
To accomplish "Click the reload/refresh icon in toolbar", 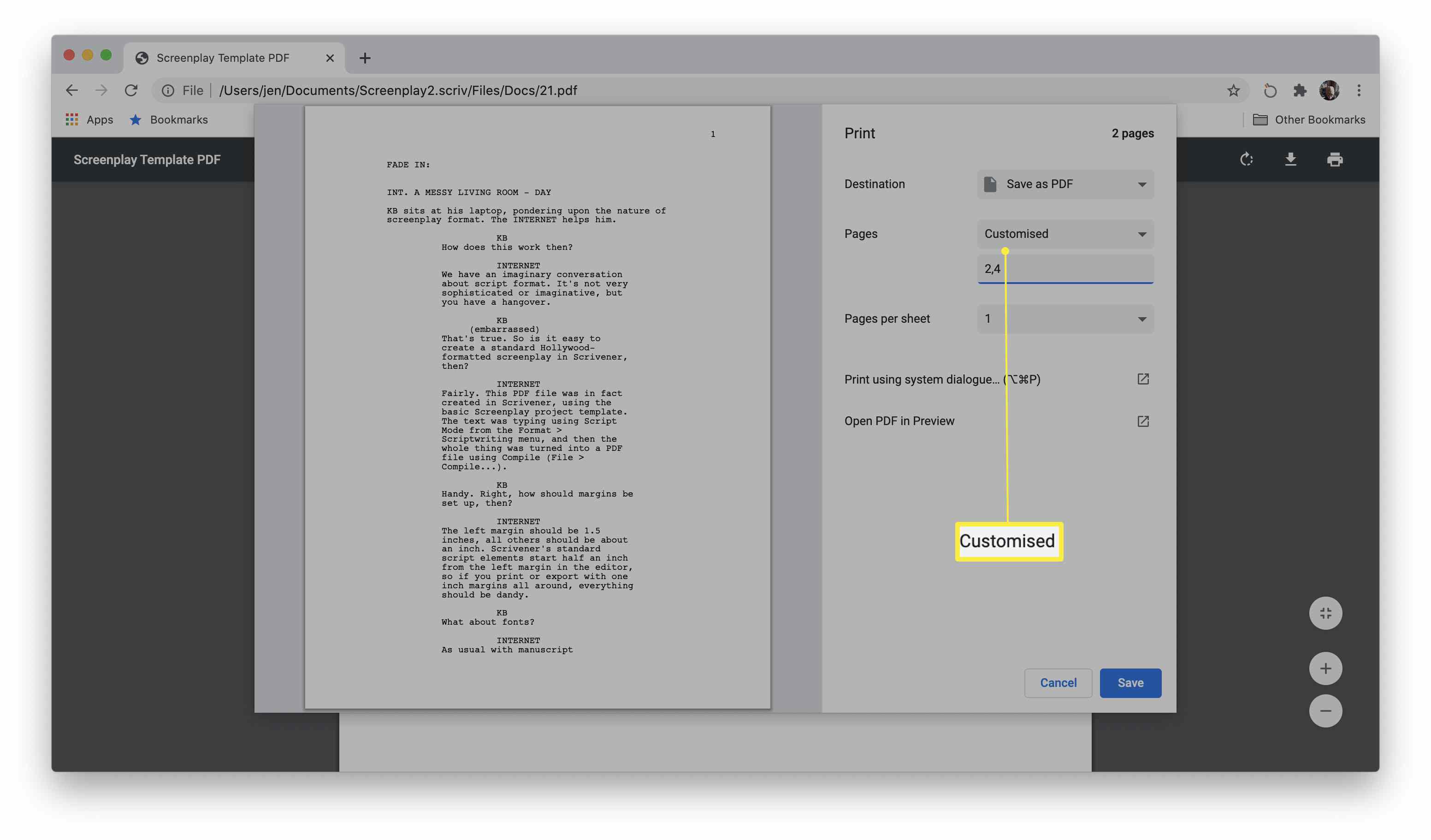I will point(130,91).
